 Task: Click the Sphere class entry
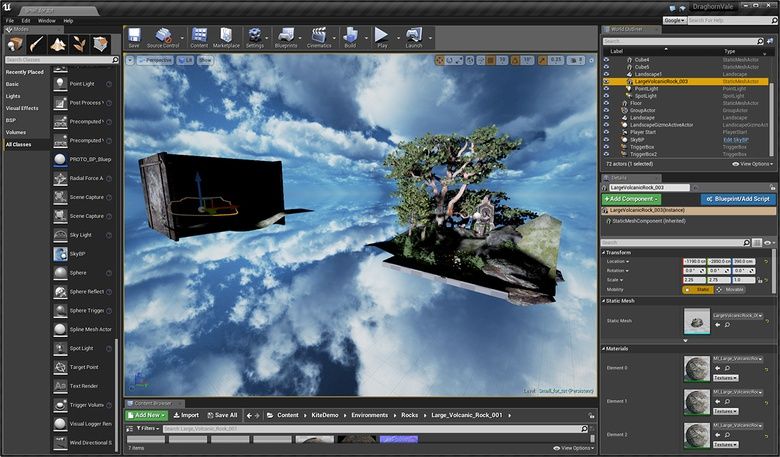(x=82, y=273)
